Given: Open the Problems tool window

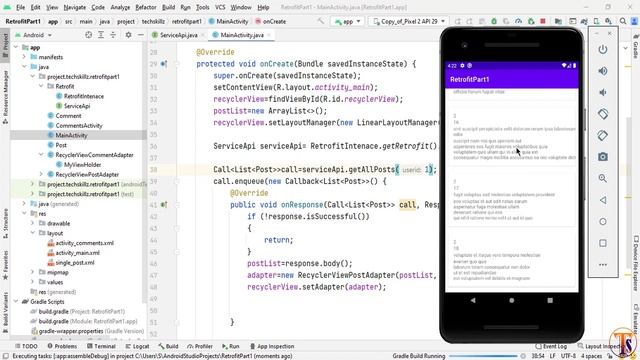Looking at the screenshot, I should click(x=62, y=346).
